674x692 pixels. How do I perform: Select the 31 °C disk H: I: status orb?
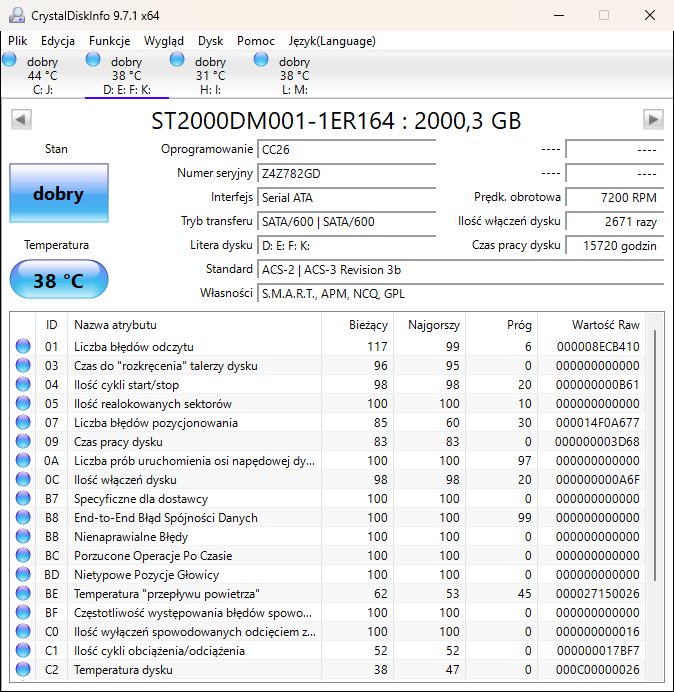178,60
